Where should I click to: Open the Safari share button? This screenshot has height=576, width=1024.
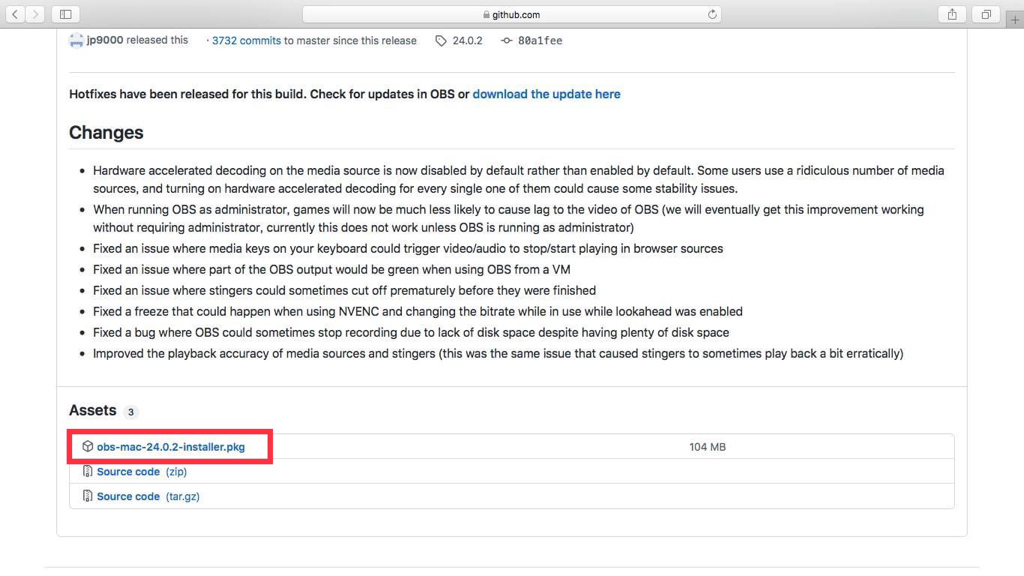pos(952,14)
